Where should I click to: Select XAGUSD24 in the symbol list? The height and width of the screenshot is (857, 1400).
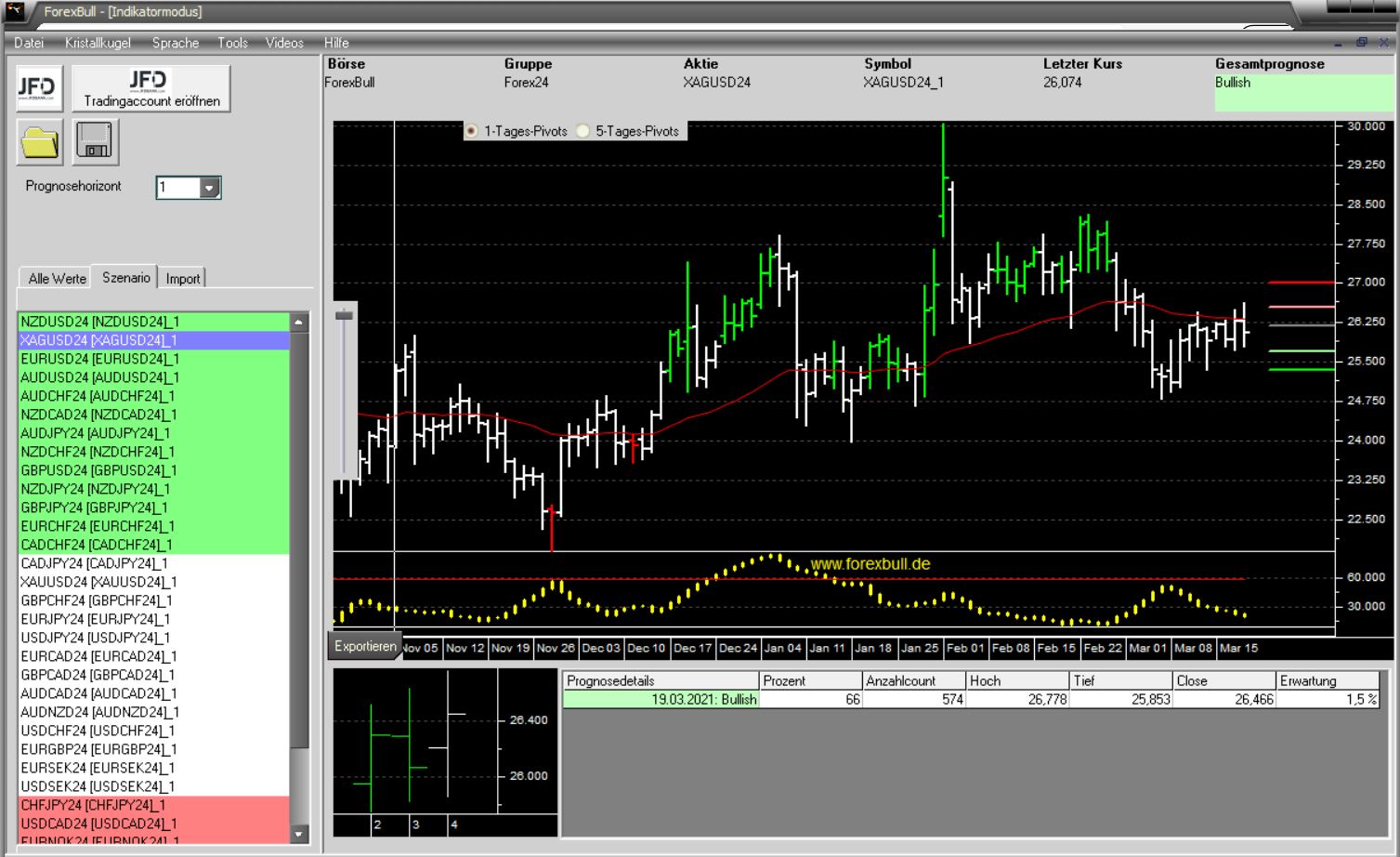[x=154, y=340]
